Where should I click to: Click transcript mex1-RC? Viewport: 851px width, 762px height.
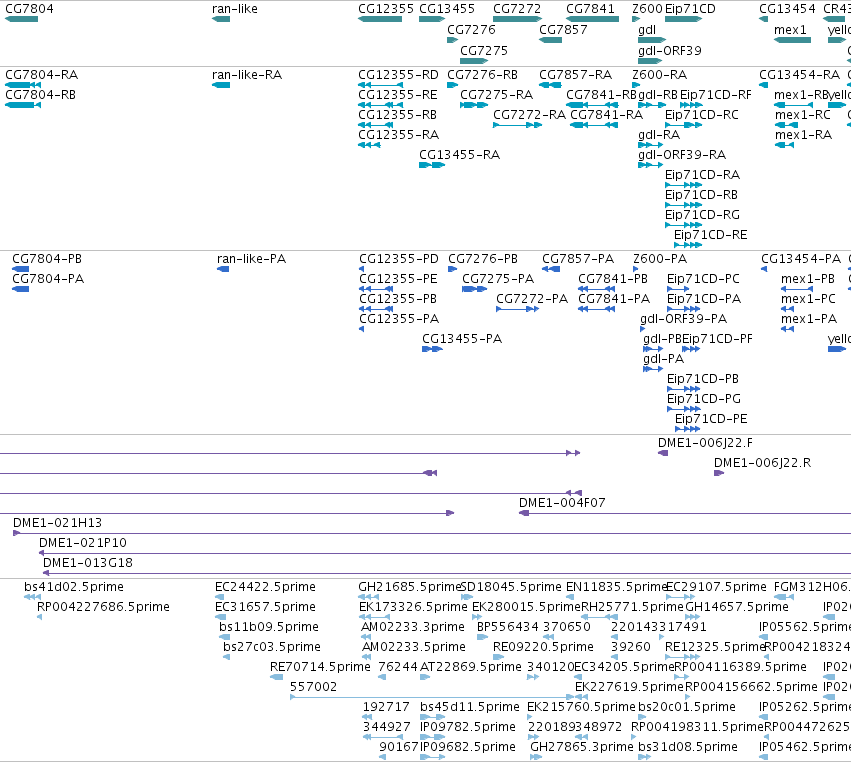click(803, 115)
